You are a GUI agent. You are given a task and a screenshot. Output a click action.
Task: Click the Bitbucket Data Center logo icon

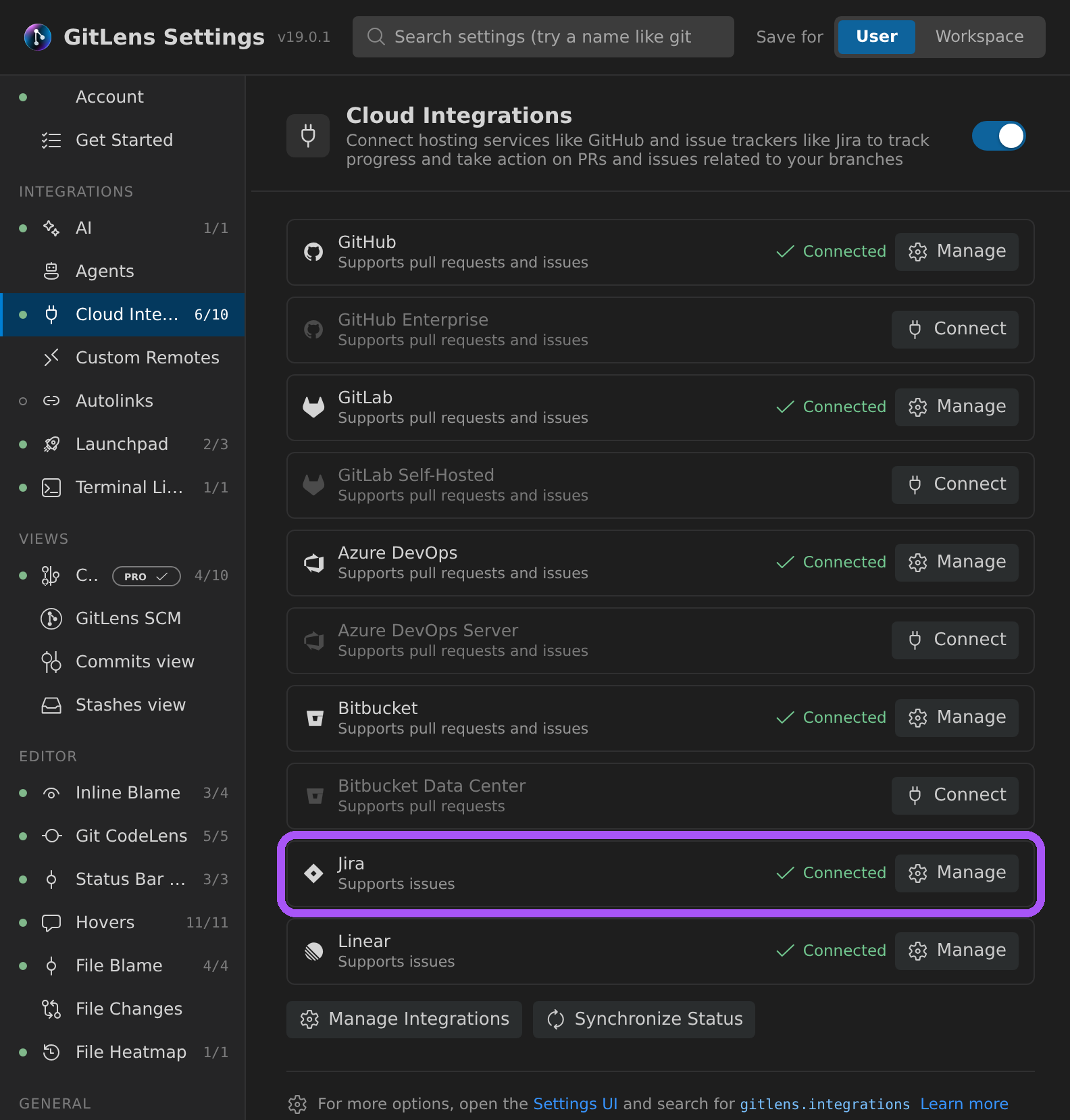315,796
